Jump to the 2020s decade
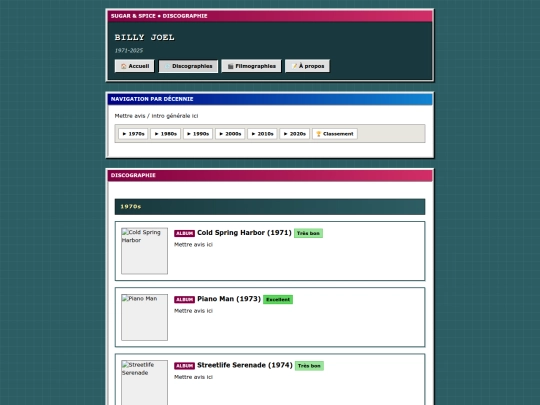The width and height of the screenshot is (540, 405). pos(294,134)
